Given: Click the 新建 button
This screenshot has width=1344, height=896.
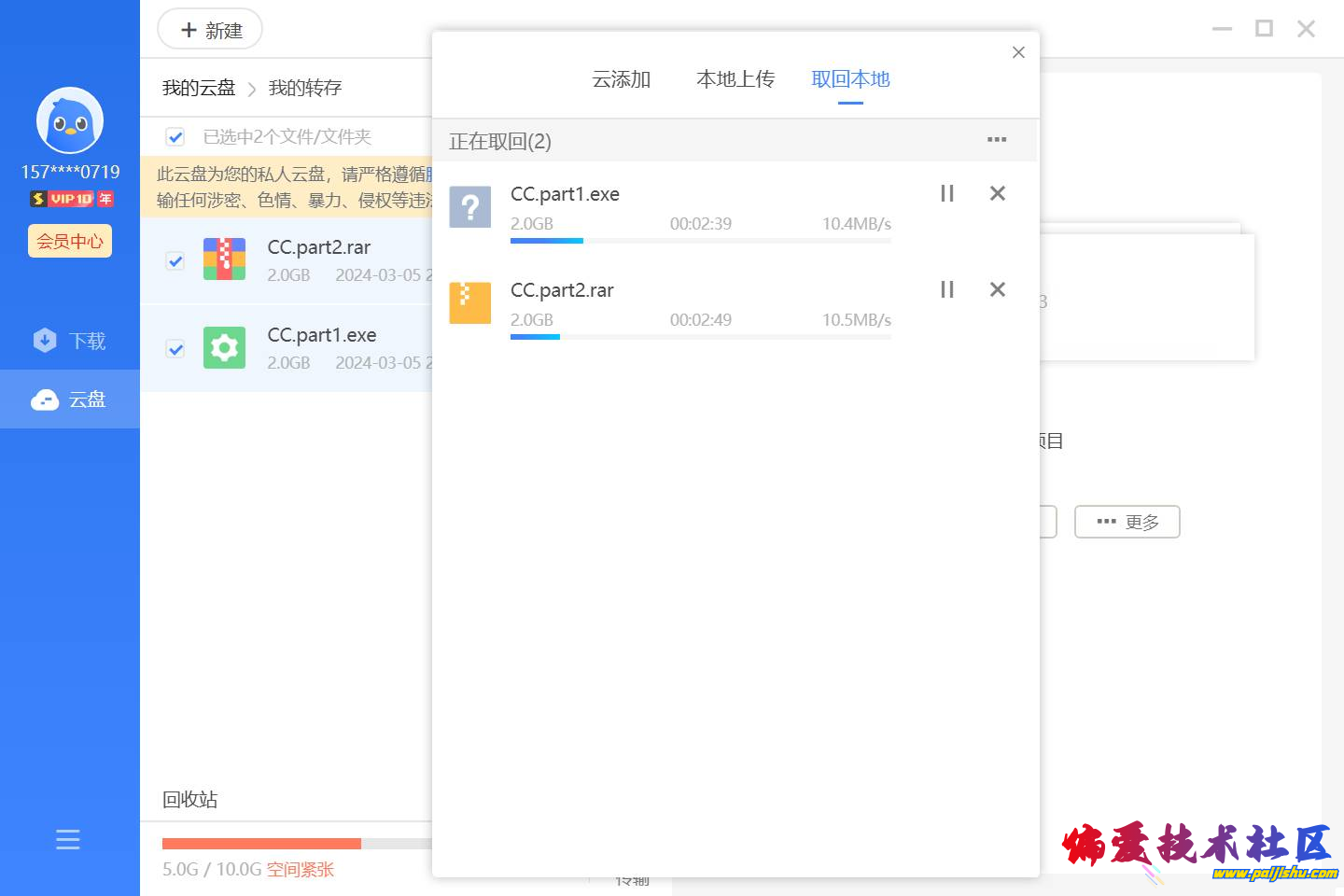Looking at the screenshot, I should click(210, 30).
